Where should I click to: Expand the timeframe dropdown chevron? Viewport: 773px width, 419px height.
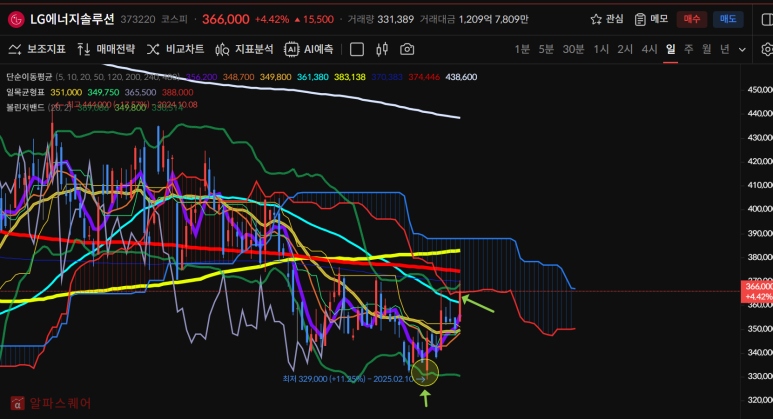[x=742, y=50]
